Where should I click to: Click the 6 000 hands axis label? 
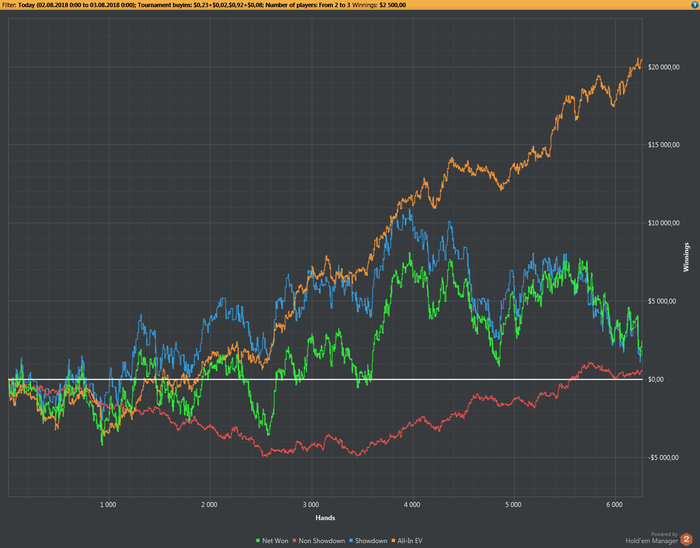(614, 504)
